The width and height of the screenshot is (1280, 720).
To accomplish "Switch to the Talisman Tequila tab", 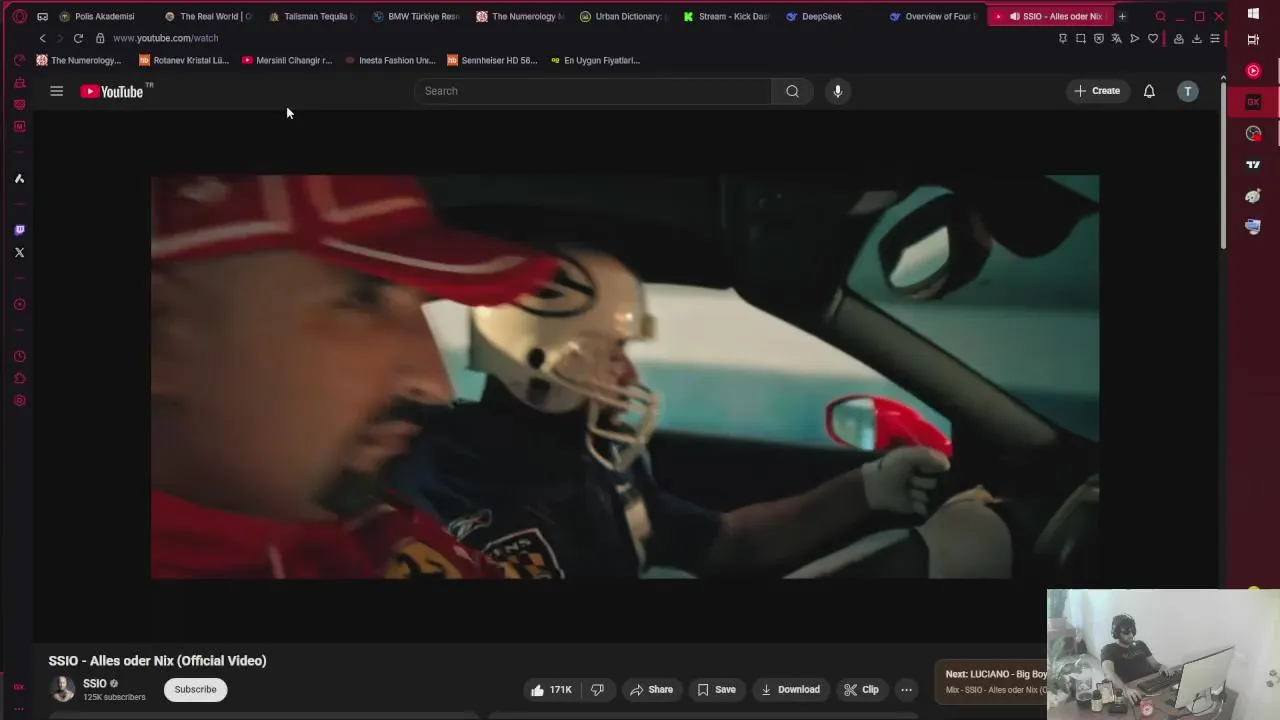I will coord(312,16).
